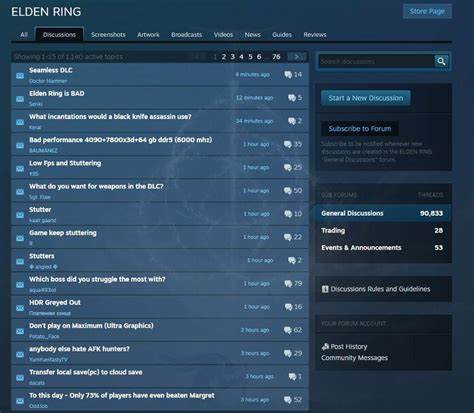Screen dimensions: 474x413
Task: Click reply bubble icon for Bad performance 4090 topic
Action: click(288, 144)
